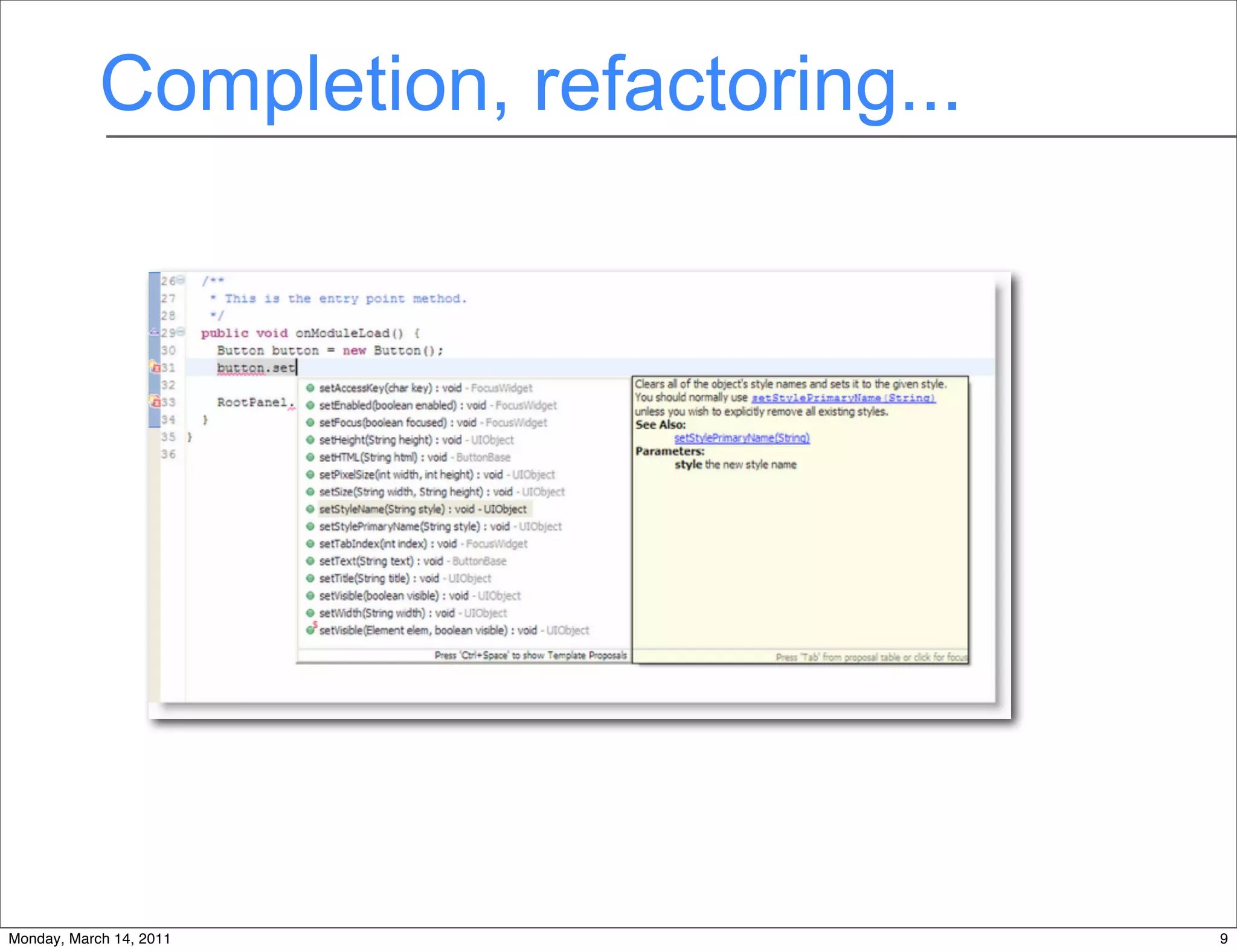The width and height of the screenshot is (1237, 952).
Task: Choose setText(String text) proposal
Action: click(413, 561)
